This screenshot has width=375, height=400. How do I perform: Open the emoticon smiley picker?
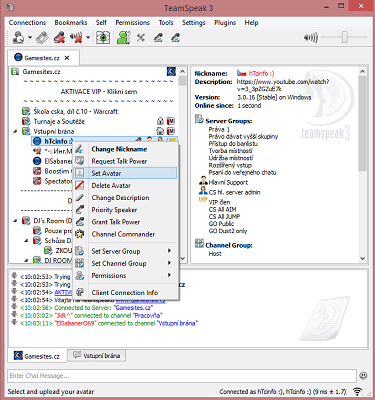click(x=363, y=376)
